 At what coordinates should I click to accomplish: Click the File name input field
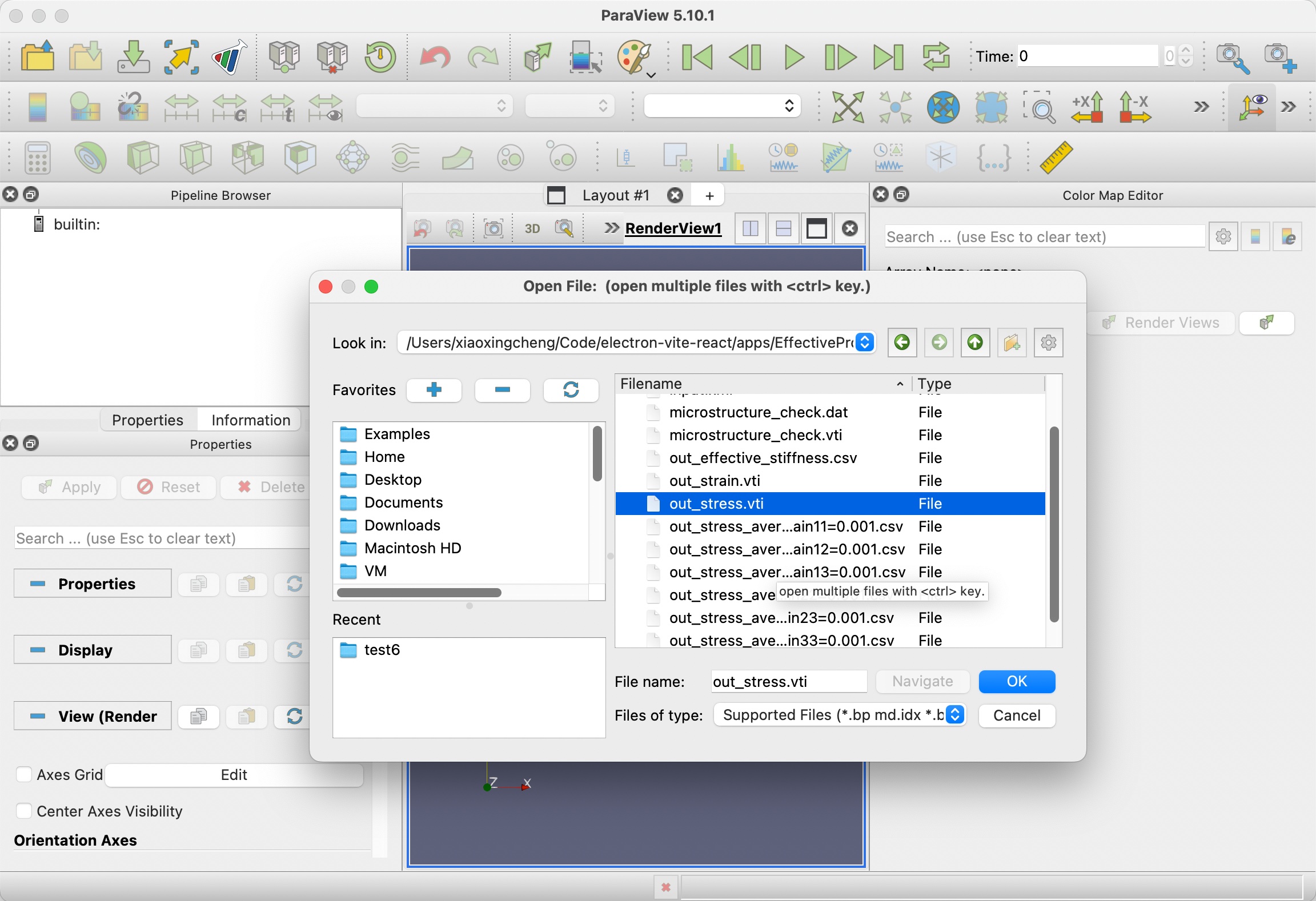click(788, 682)
